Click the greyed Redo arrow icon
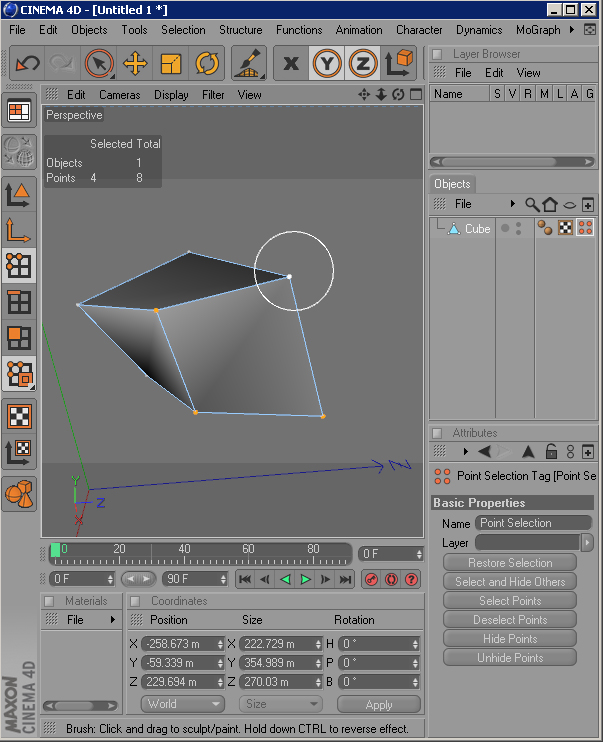This screenshot has height=742, width=603. tap(62, 63)
